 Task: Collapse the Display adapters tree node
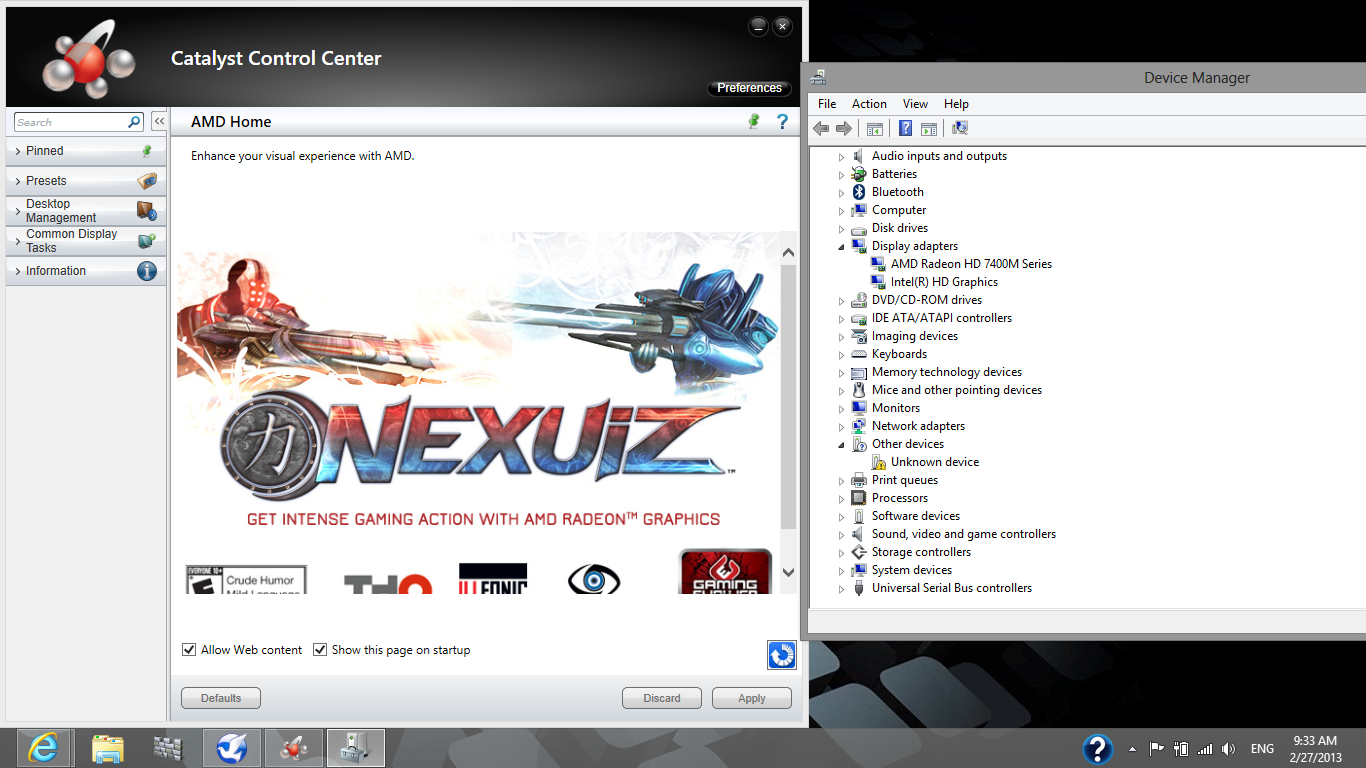tap(842, 247)
